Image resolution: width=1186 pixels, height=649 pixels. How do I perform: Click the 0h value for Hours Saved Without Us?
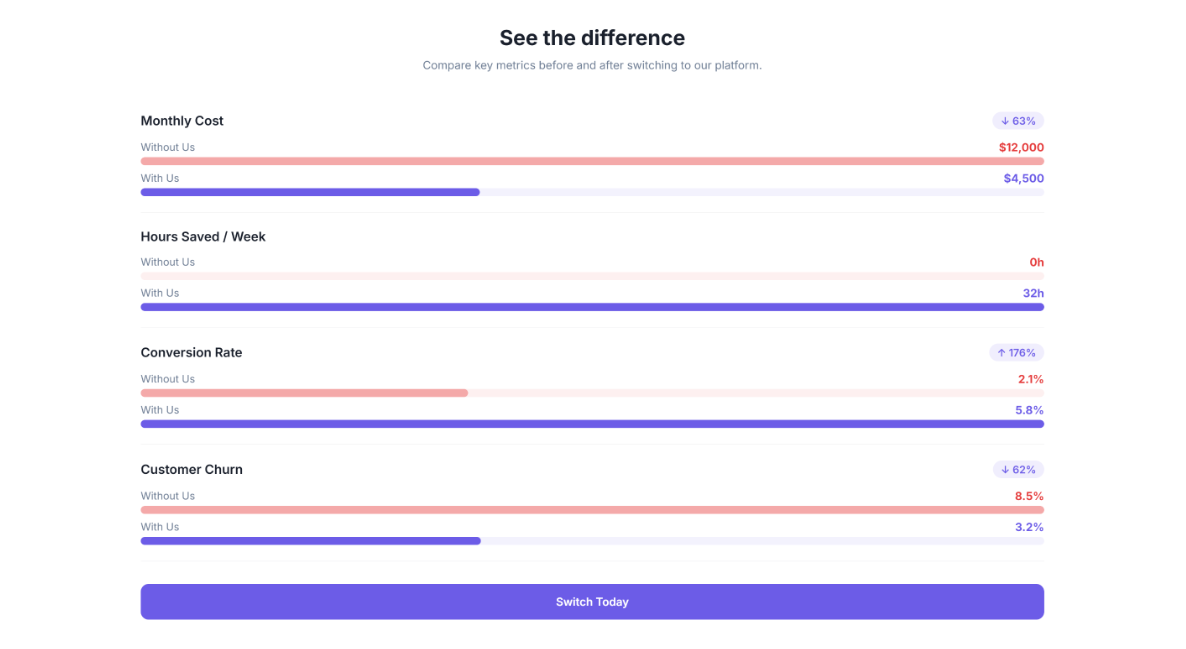click(x=1036, y=262)
